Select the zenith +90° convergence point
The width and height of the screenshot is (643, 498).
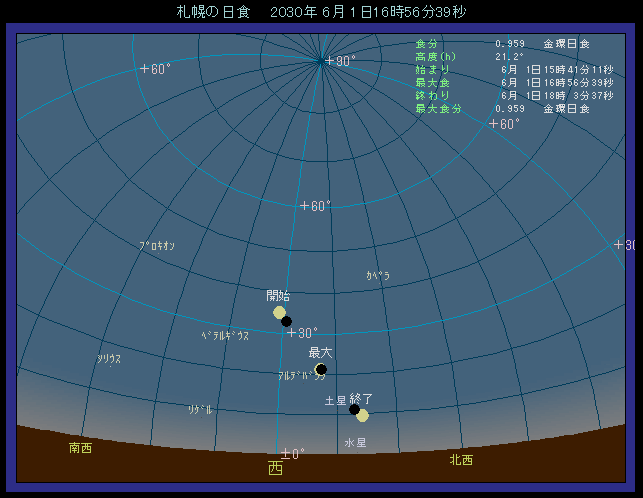(321, 60)
